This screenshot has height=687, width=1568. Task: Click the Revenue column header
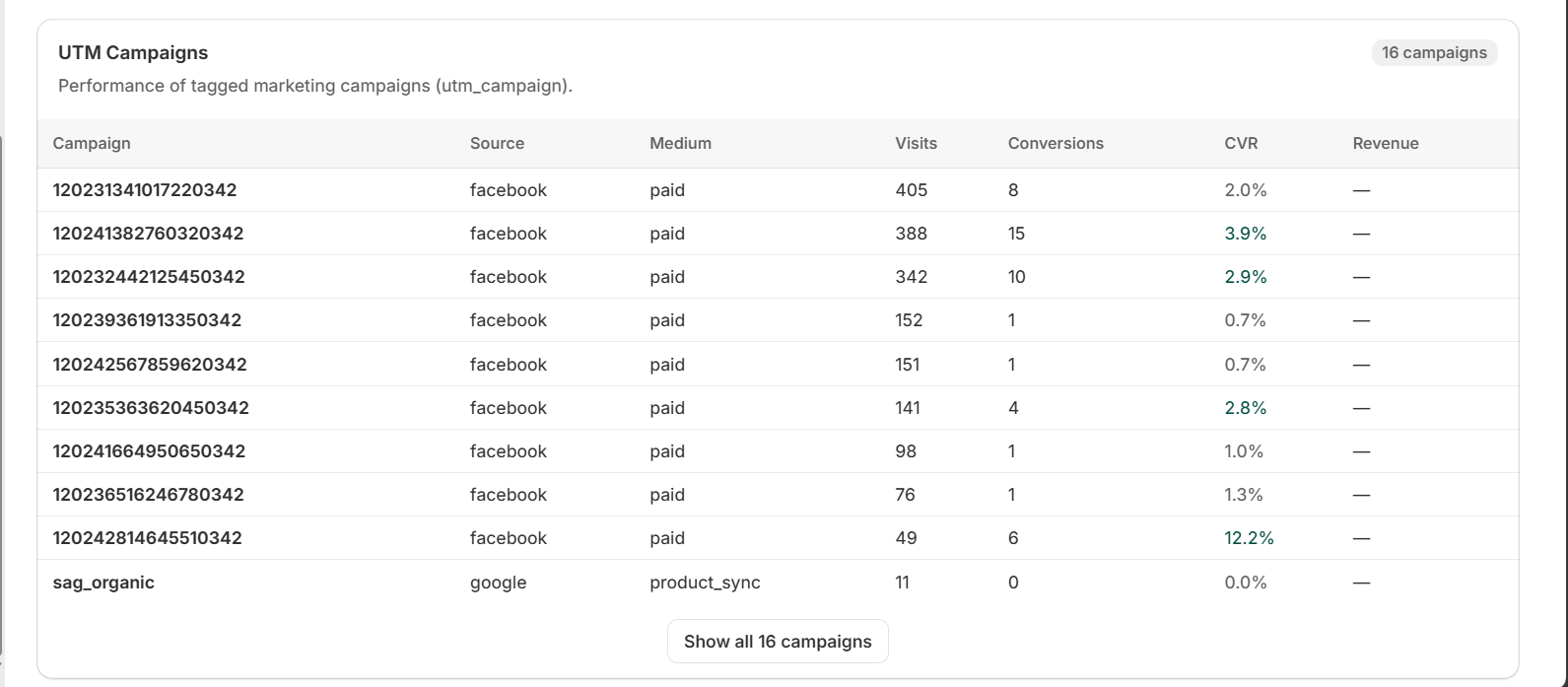click(1386, 144)
